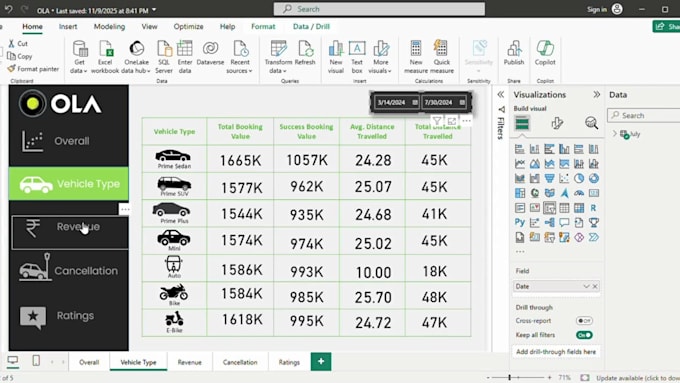This screenshot has height=383, width=680.
Task: Toggle the Keep all filters switch
Action: 584,335
